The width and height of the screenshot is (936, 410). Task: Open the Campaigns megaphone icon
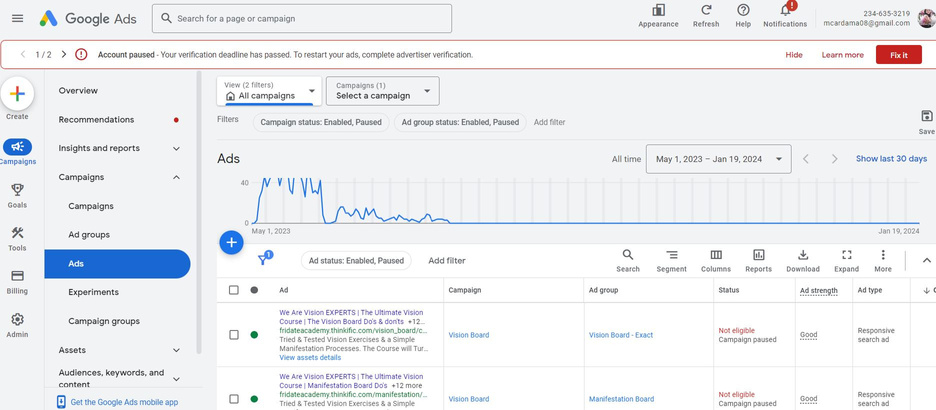(17, 147)
